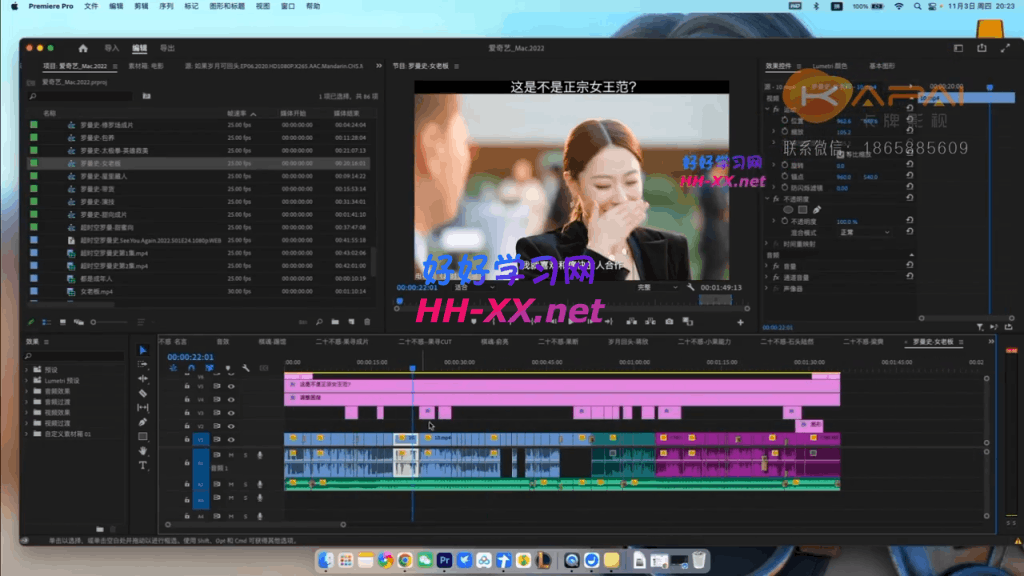Reset the 混合模式 parameter

coord(910,232)
